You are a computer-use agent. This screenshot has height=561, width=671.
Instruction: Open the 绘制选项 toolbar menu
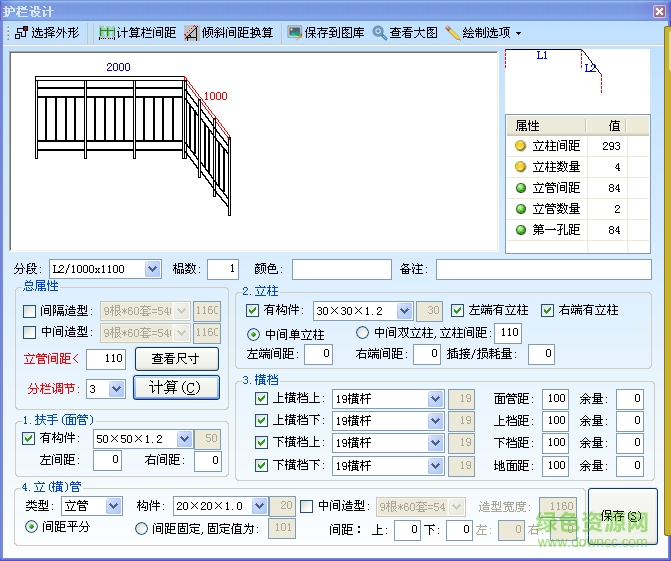pyautogui.click(x=483, y=33)
